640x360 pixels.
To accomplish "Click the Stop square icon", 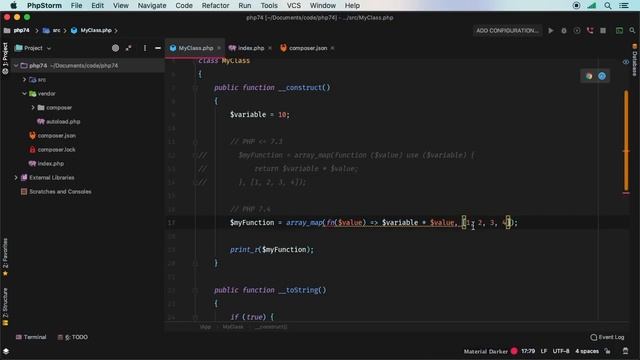I will (603, 31).
